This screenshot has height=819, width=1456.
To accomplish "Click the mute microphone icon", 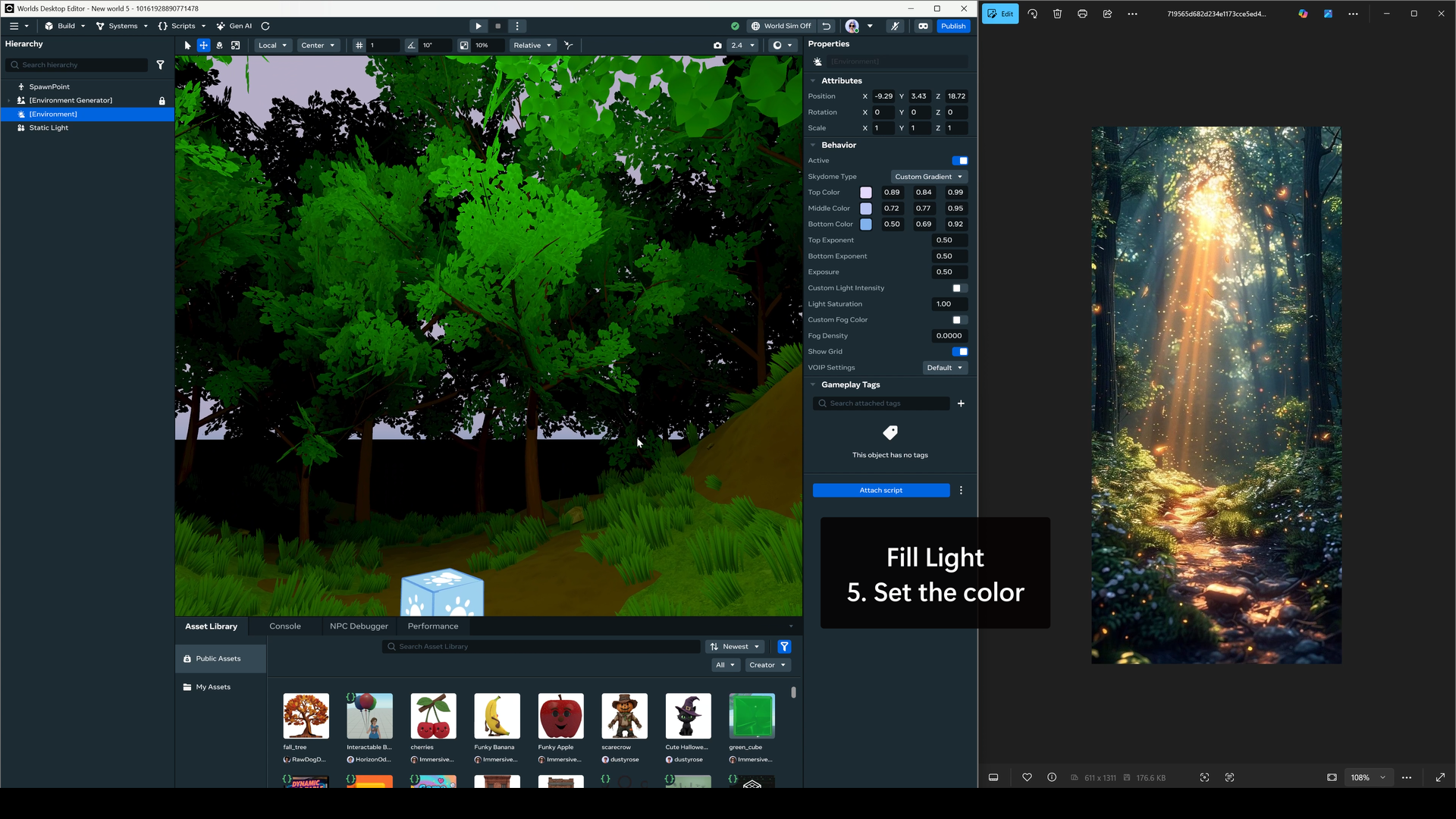I will pos(895,26).
